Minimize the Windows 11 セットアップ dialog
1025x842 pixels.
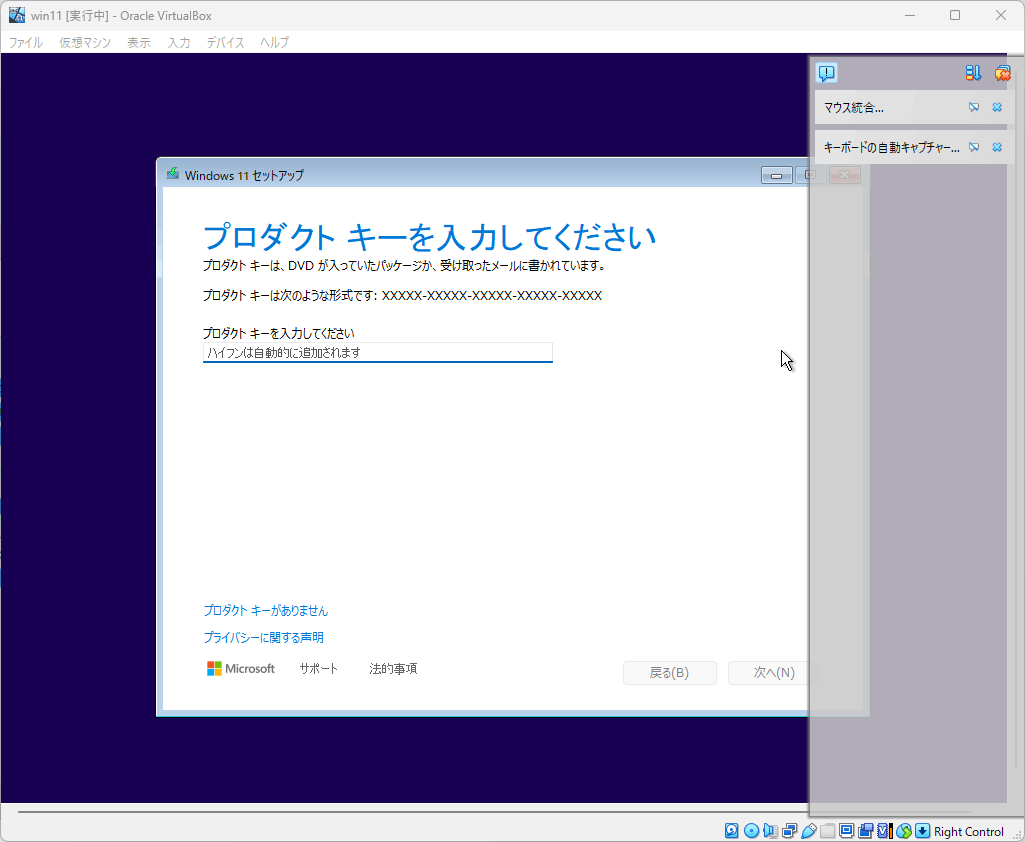pyautogui.click(x=777, y=175)
